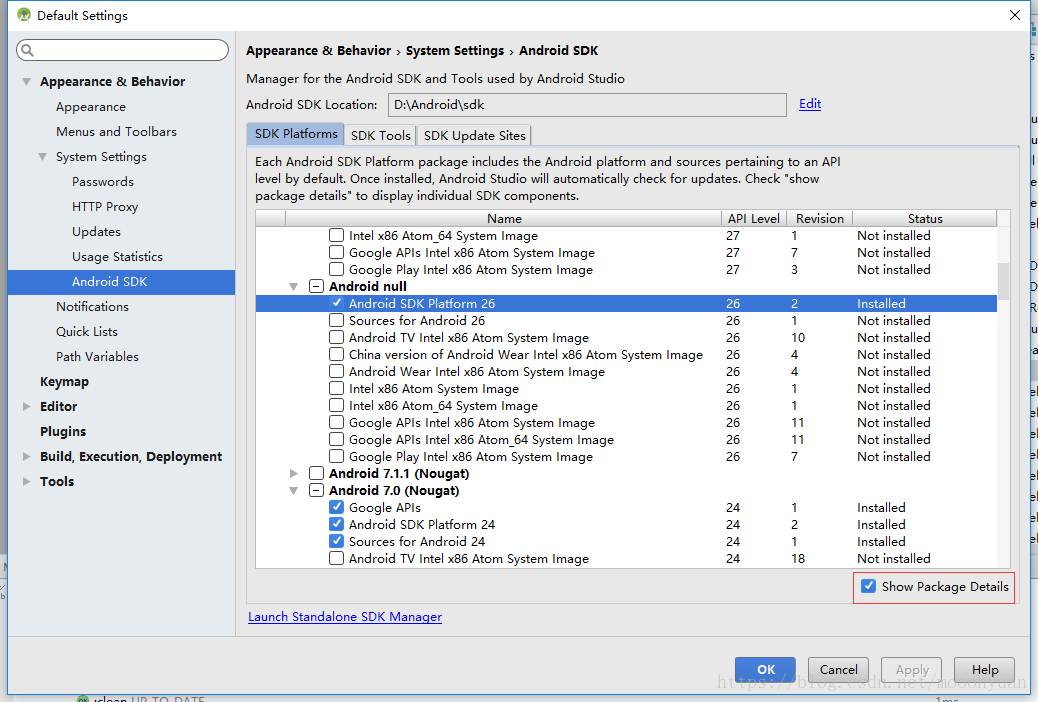Image resolution: width=1038 pixels, height=702 pixels.
Task: Close the Default Settings dialog
Action: click(1014, 15)
